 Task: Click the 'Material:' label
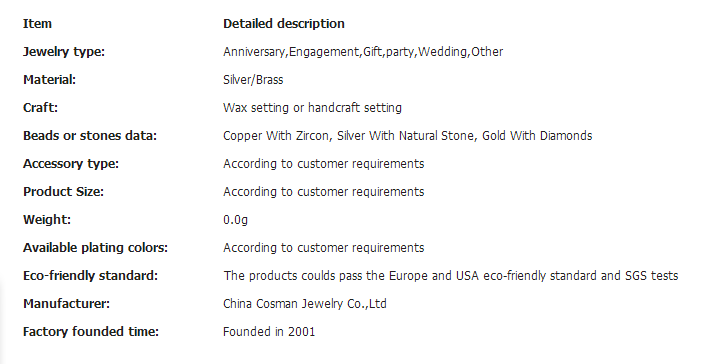(x=50, y=80)
